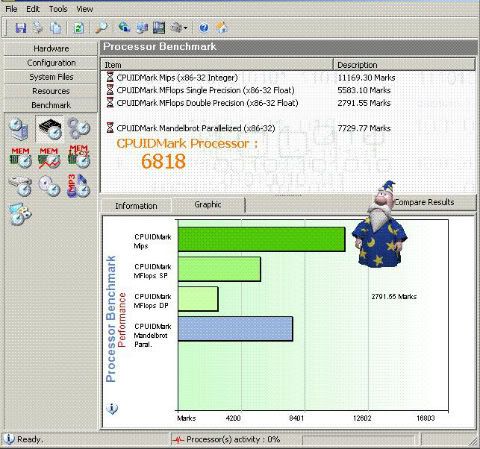
Task: Select the gears with stopwatch benchmark icon
Action: [79, 129]
